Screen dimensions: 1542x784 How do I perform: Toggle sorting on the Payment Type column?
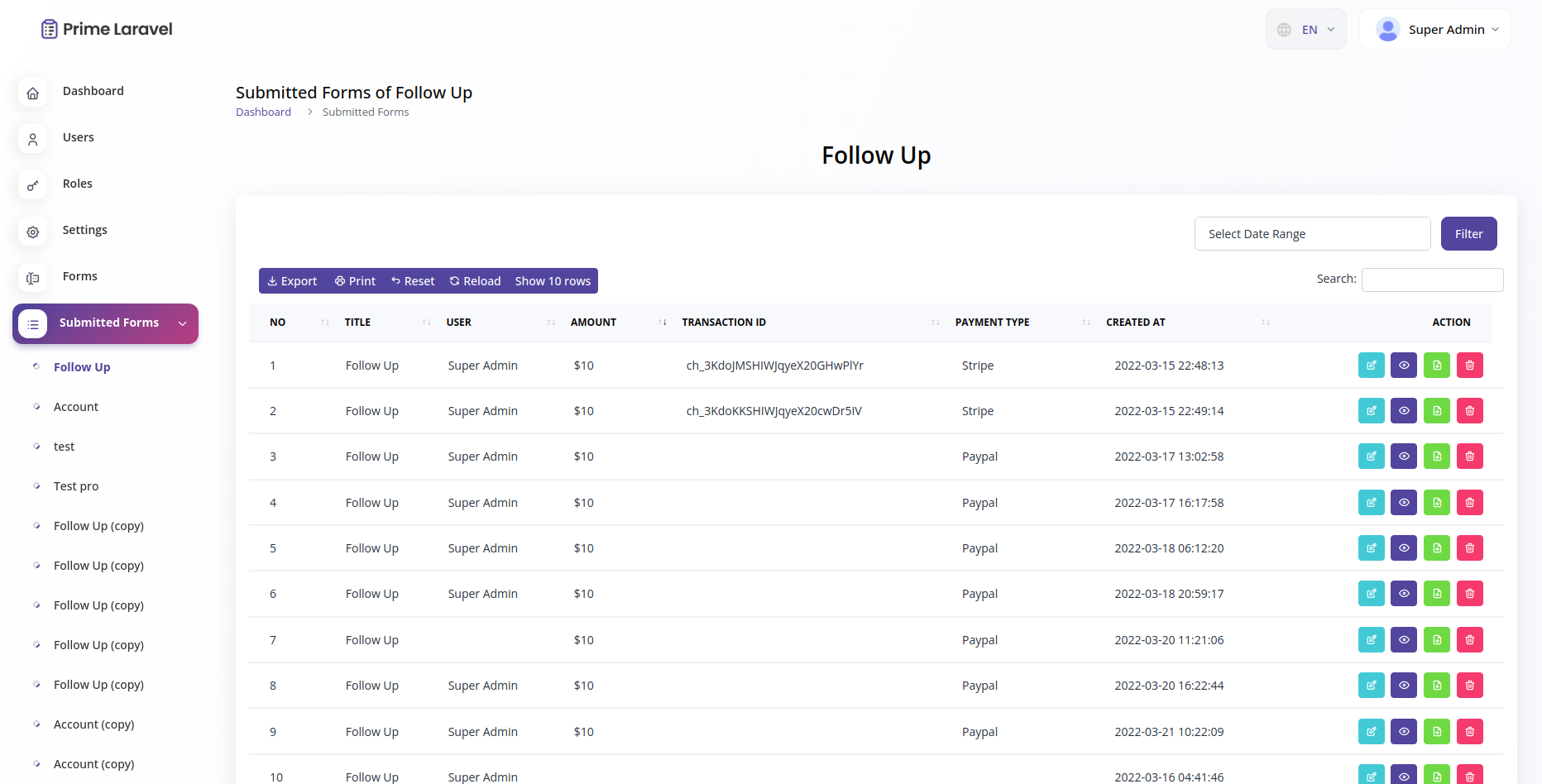tap(1085, 322)
